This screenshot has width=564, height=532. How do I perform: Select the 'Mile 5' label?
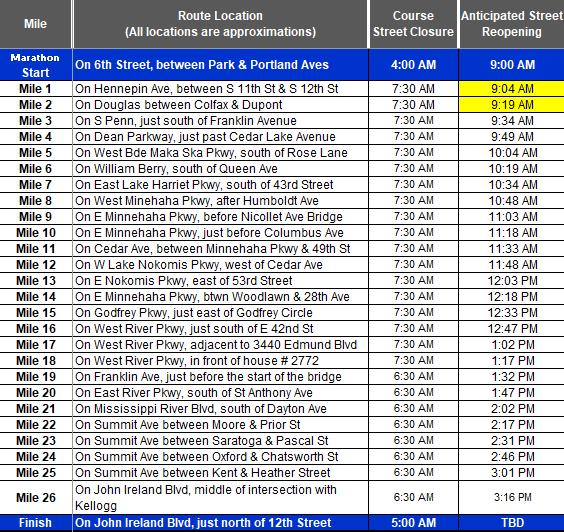pos(35,153)
